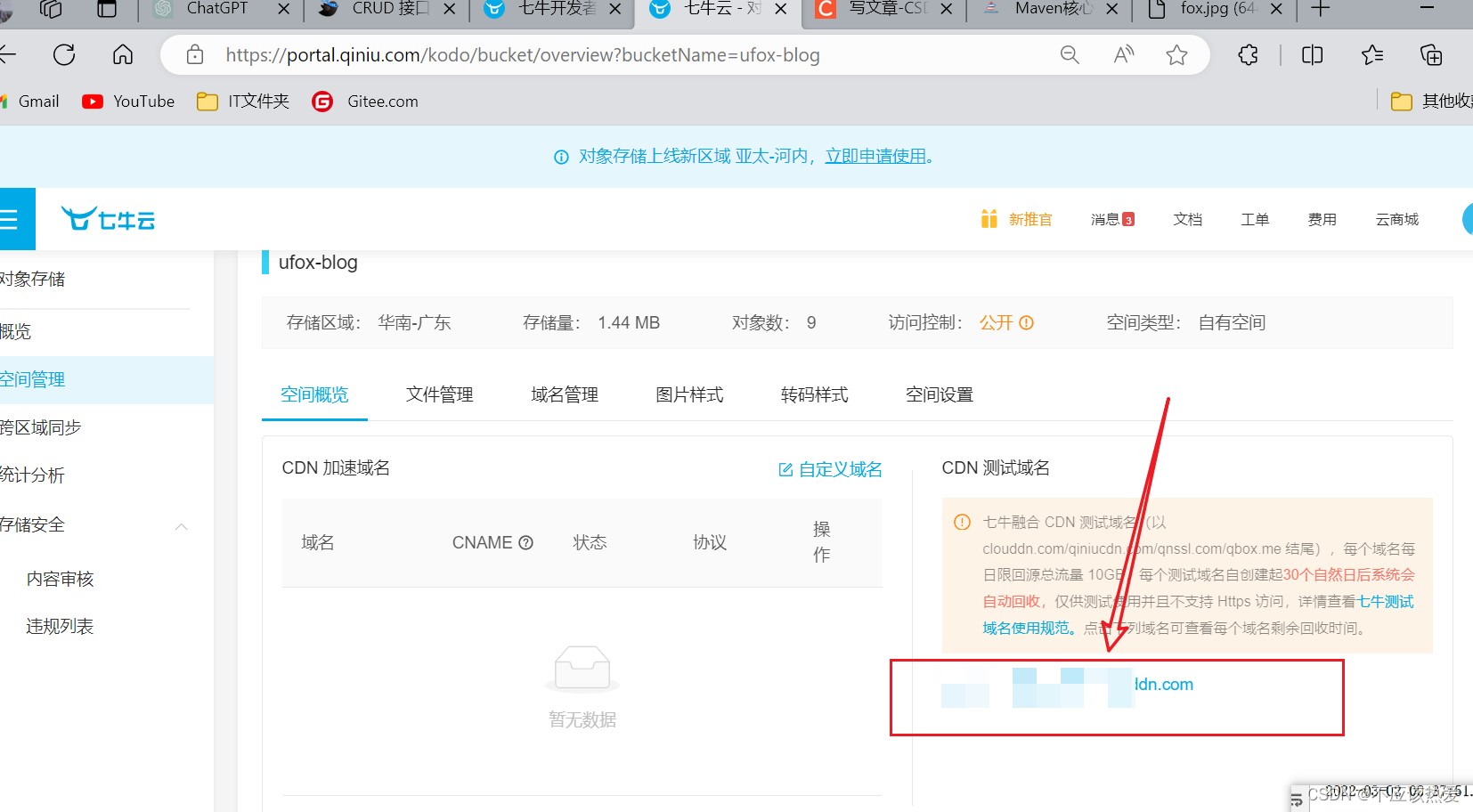Open the 图片样式 tab
This screenshot has height=812, width=1473.
689,394
